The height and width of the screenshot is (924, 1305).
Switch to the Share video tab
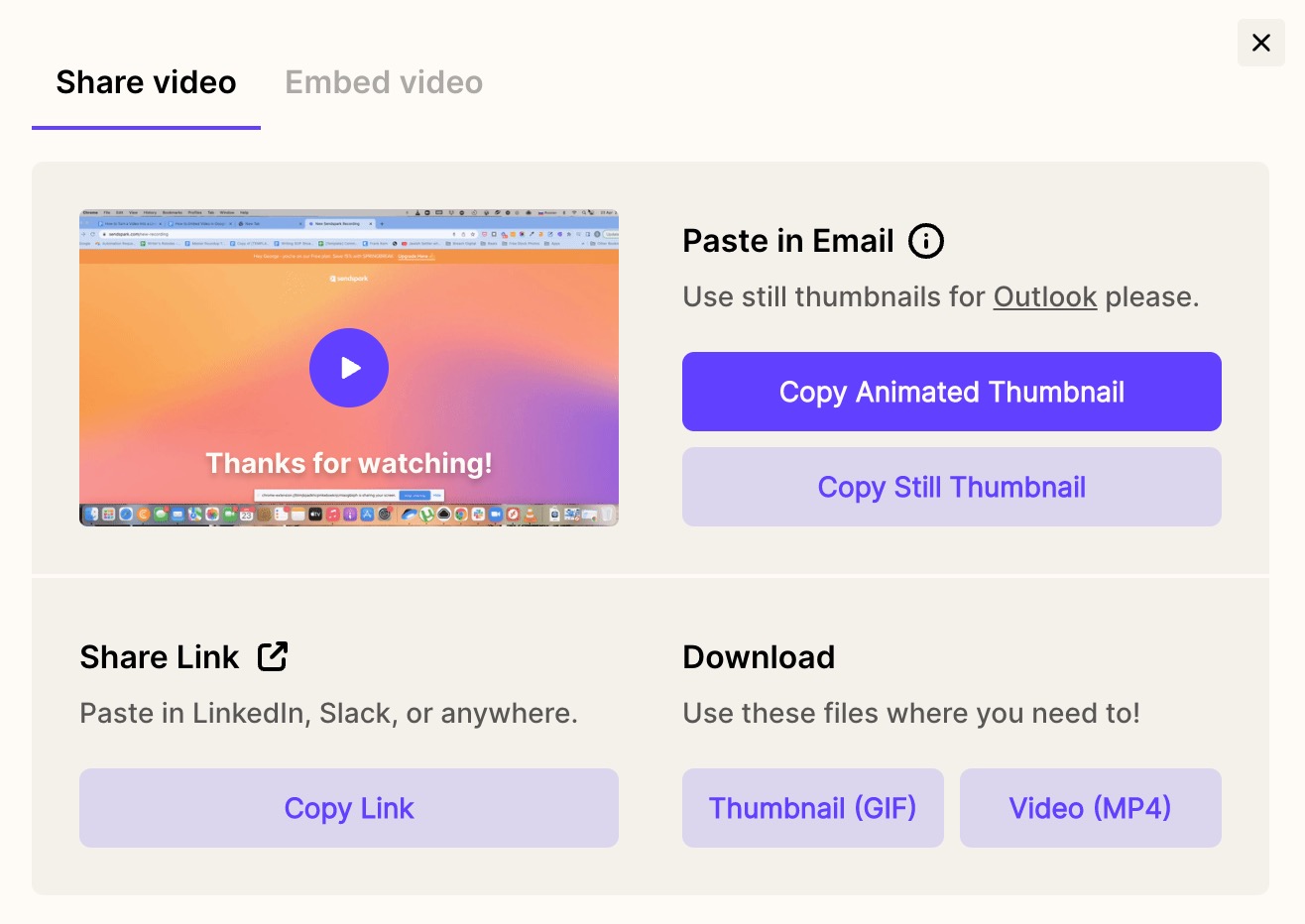point(146,82)
